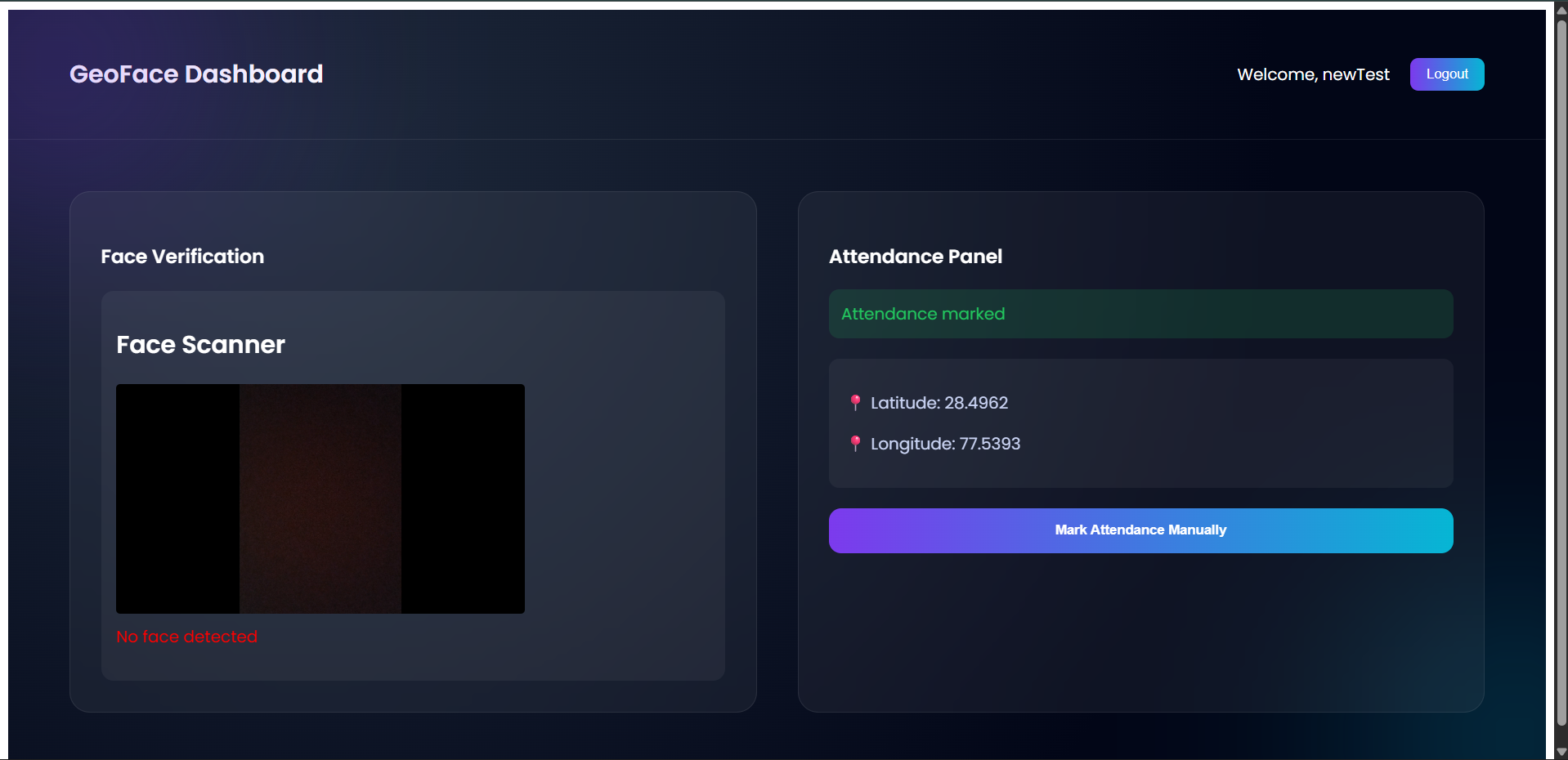Click the Face Verification heading
The height and width of the screenshot is (760, 1568).
click(x=182, y=257)
